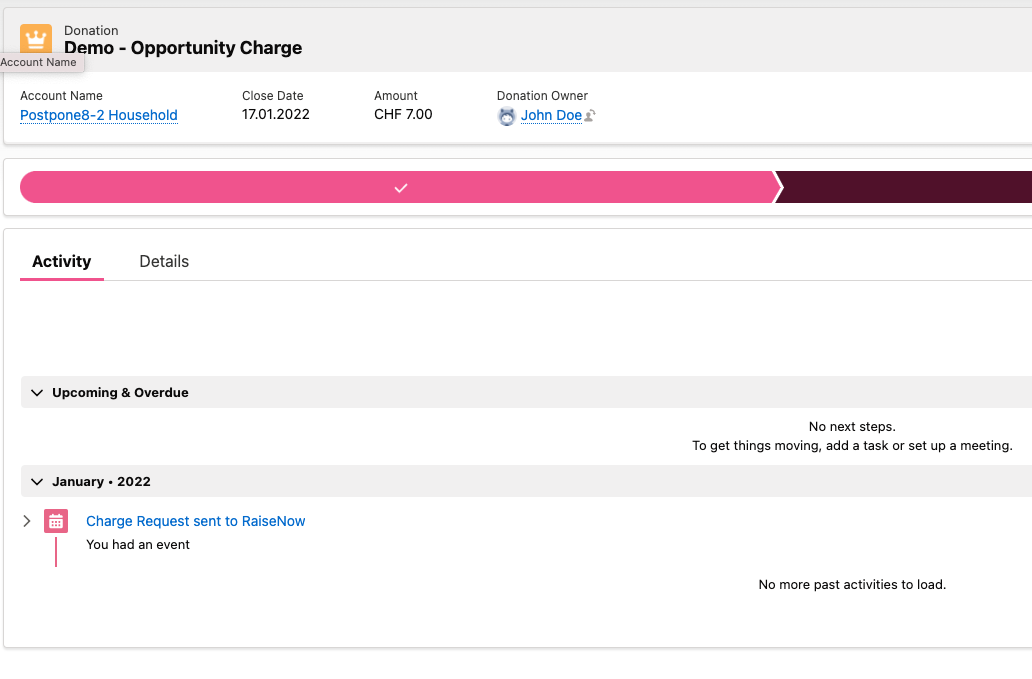Screen dimensions: 1032x679
Task: Click the 'add a task or set up a meeting' text
Action: pos(919,445)
